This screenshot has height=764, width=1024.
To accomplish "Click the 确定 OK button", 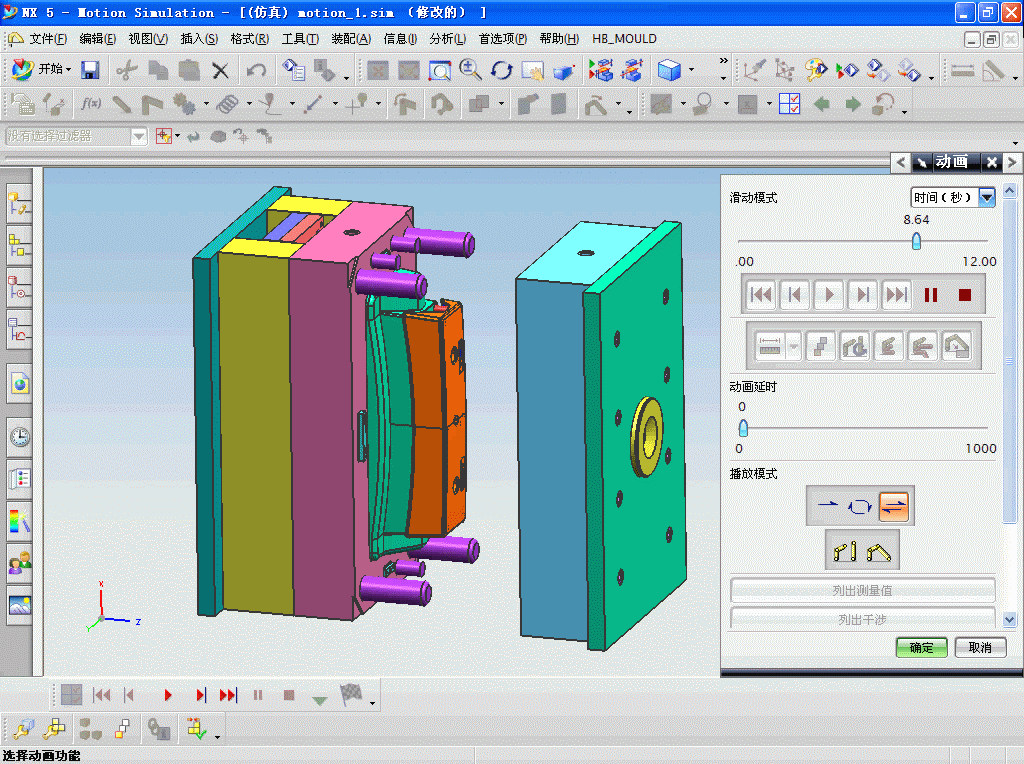I will [921, 647].
